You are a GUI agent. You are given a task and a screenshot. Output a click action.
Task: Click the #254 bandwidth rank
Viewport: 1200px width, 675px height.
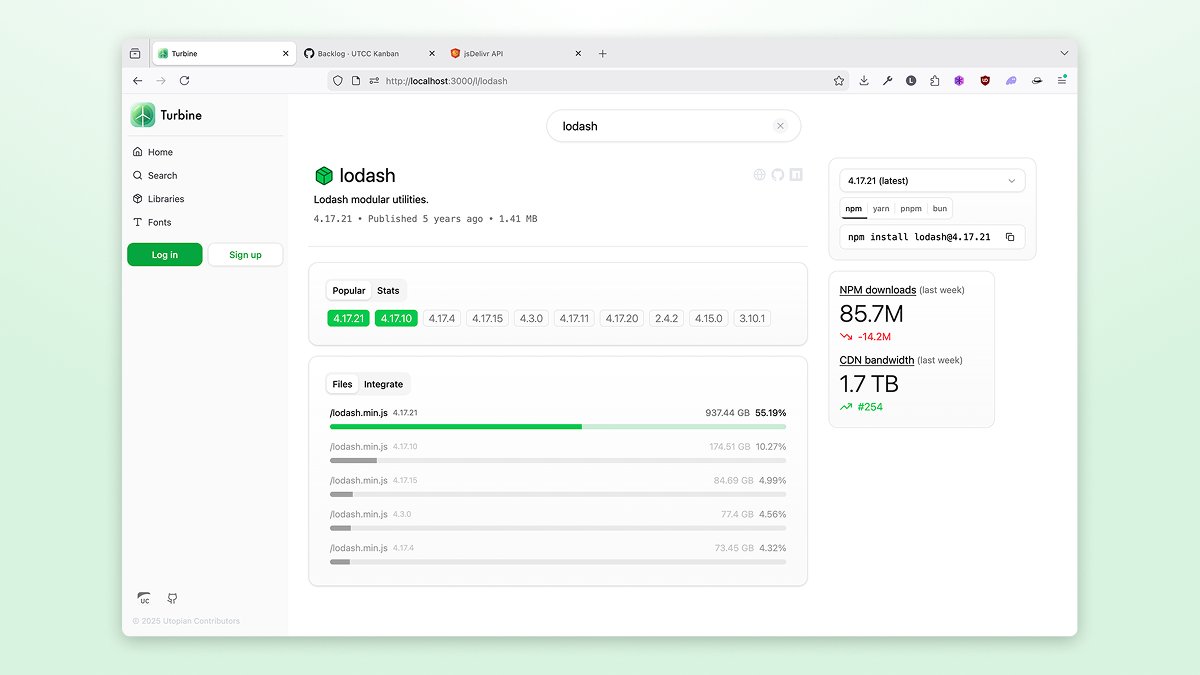click(870, 407)
